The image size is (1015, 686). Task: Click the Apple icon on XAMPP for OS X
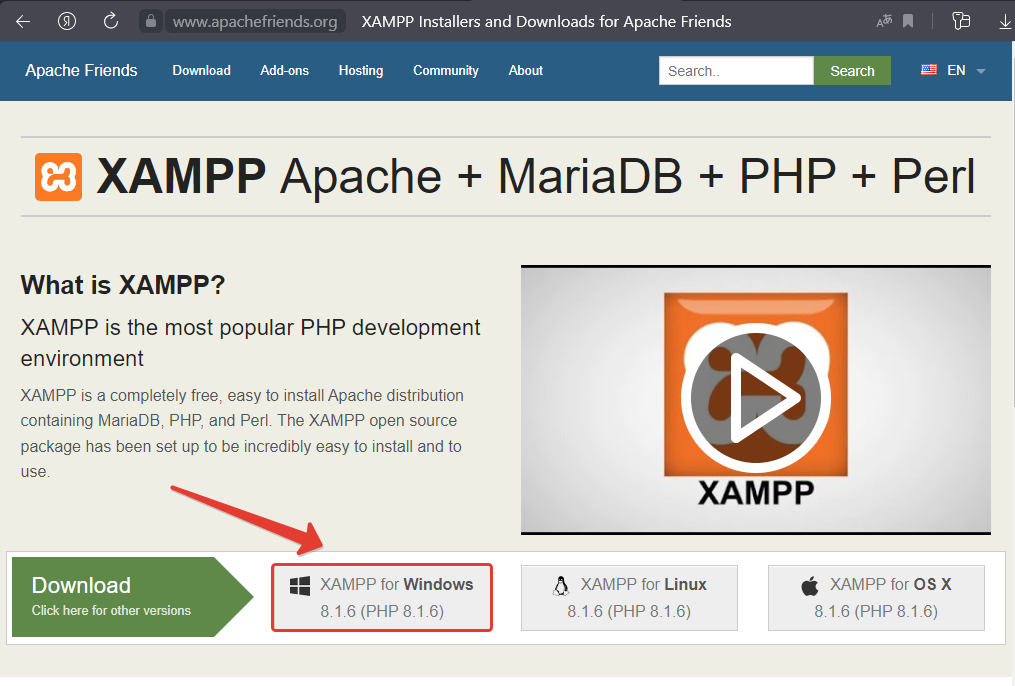pyautogui.click(x=809, y=585)
